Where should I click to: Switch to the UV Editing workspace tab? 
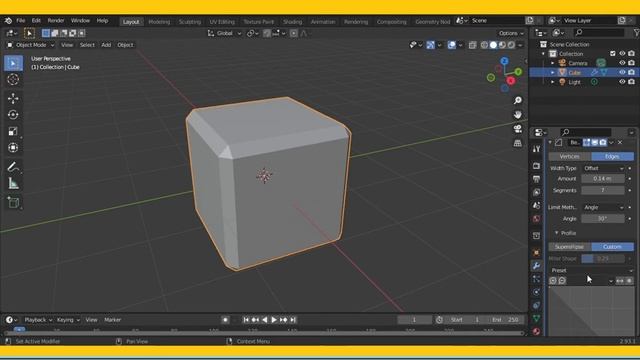[x=222, y=22]
